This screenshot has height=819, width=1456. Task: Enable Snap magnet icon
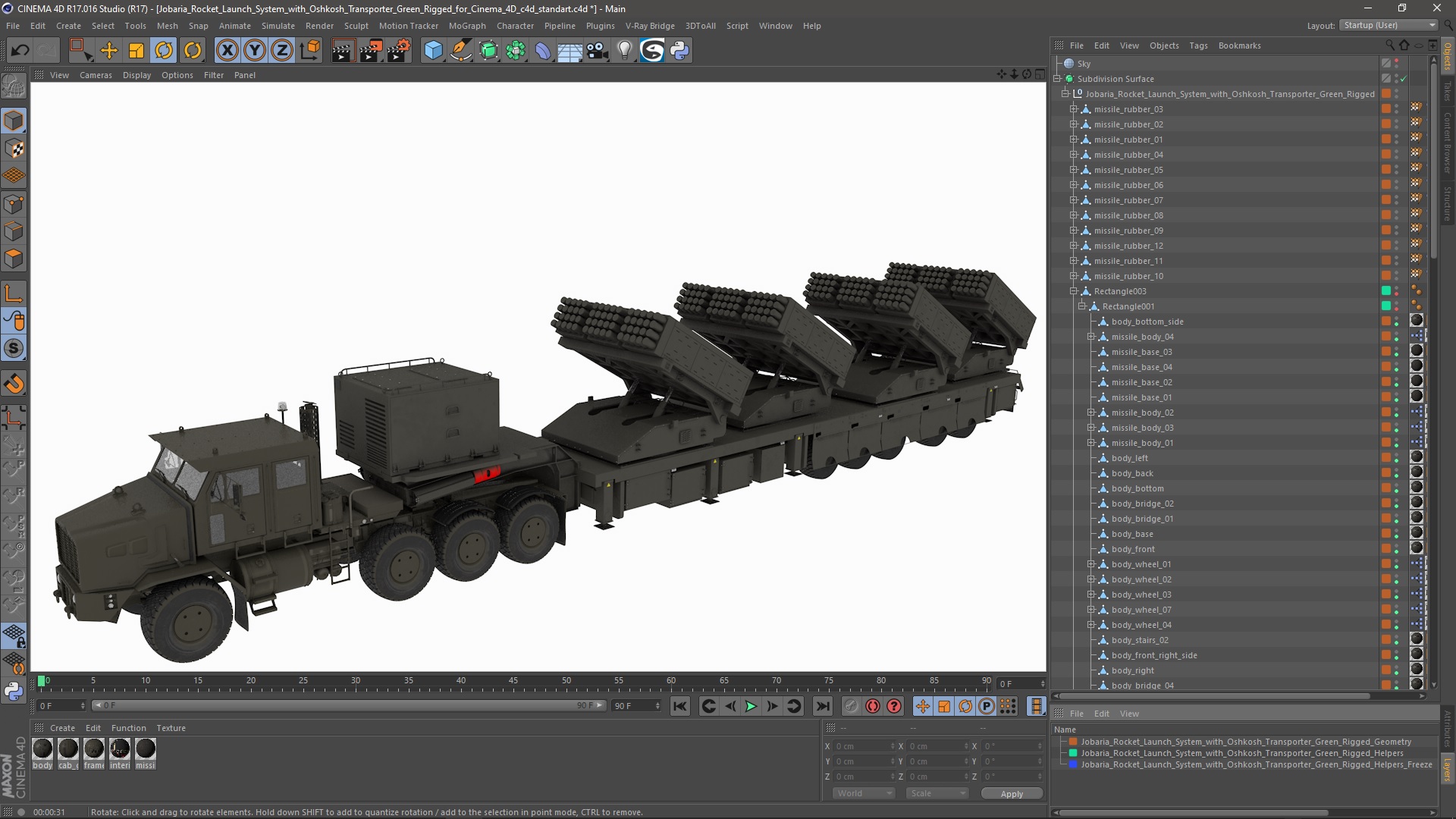tap(14, 384)
